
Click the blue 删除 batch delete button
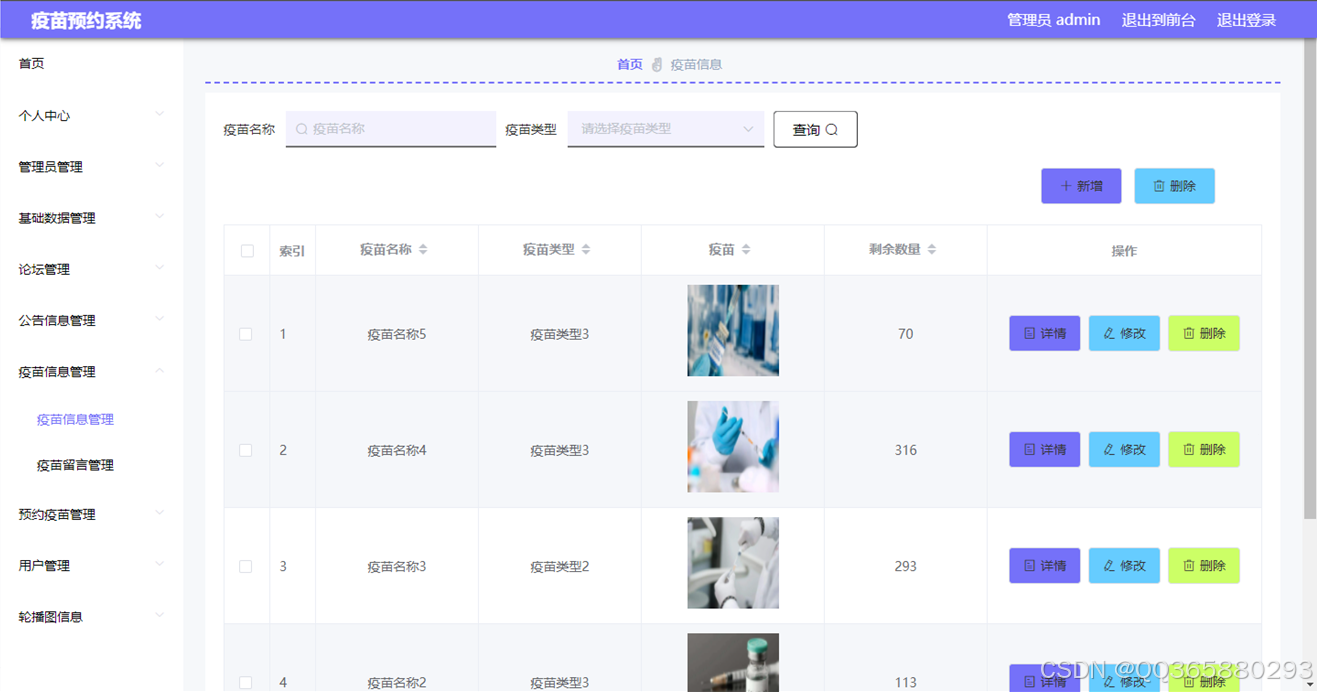click(1174, 186)
